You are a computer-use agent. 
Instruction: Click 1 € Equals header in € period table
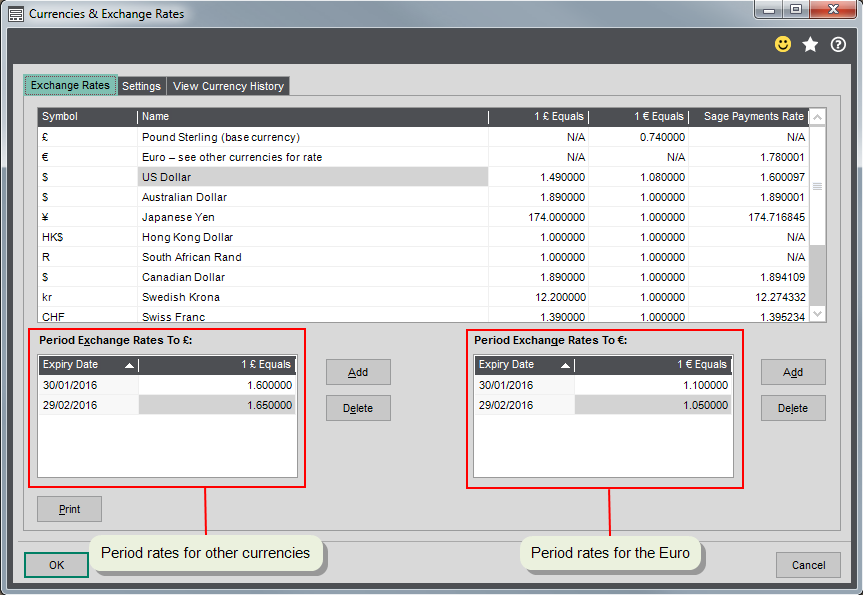tap(653, 364)
